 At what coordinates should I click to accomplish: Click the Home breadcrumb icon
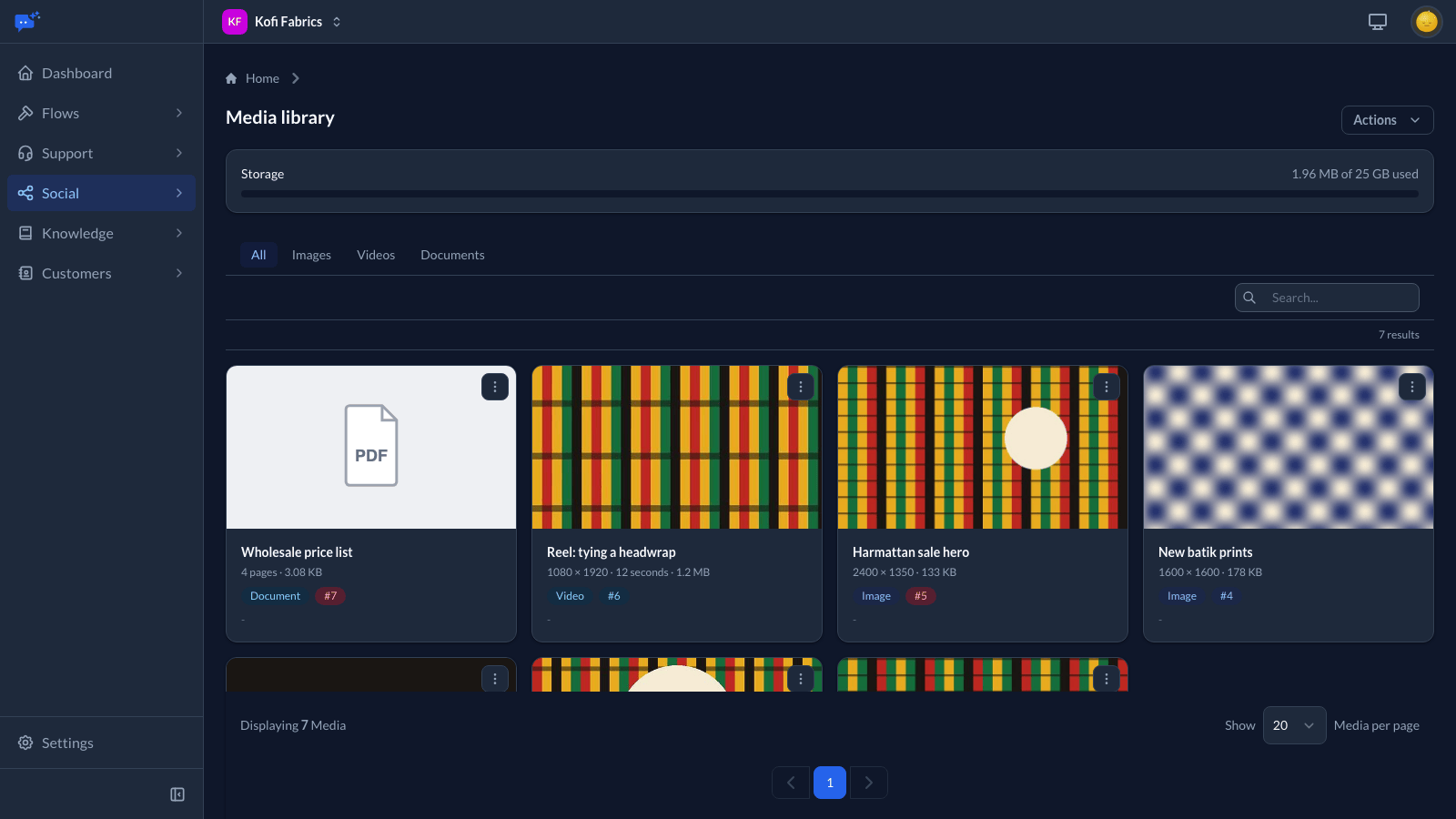click(231, 78)
